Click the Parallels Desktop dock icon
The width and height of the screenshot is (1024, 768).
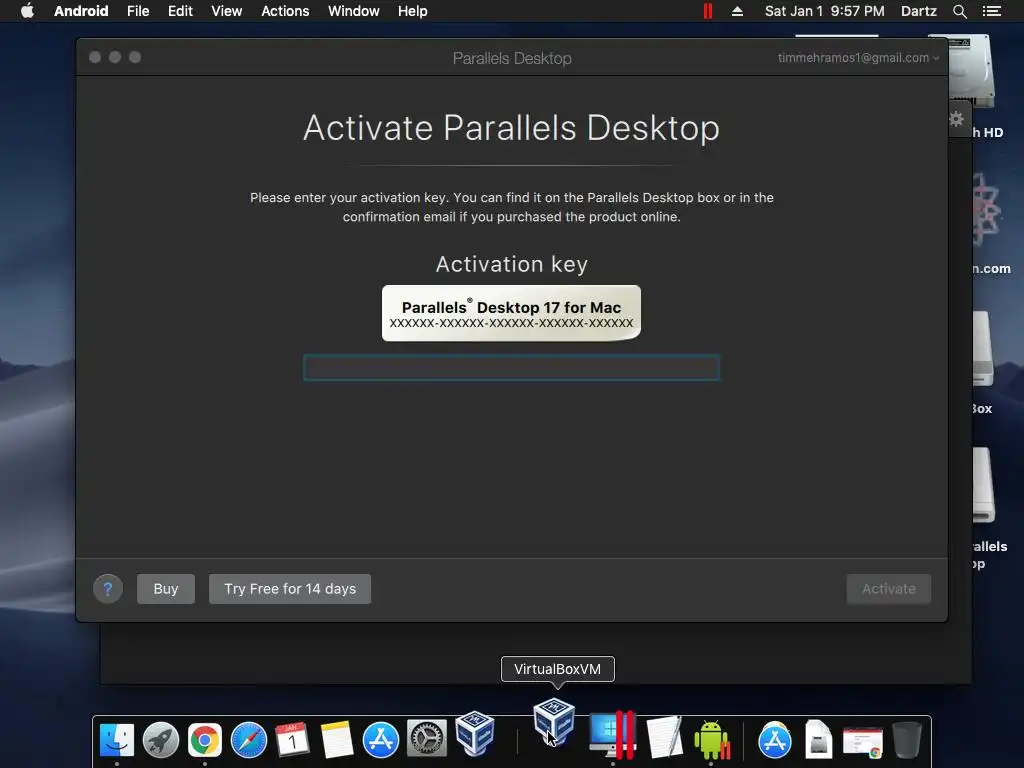(613, 735)
